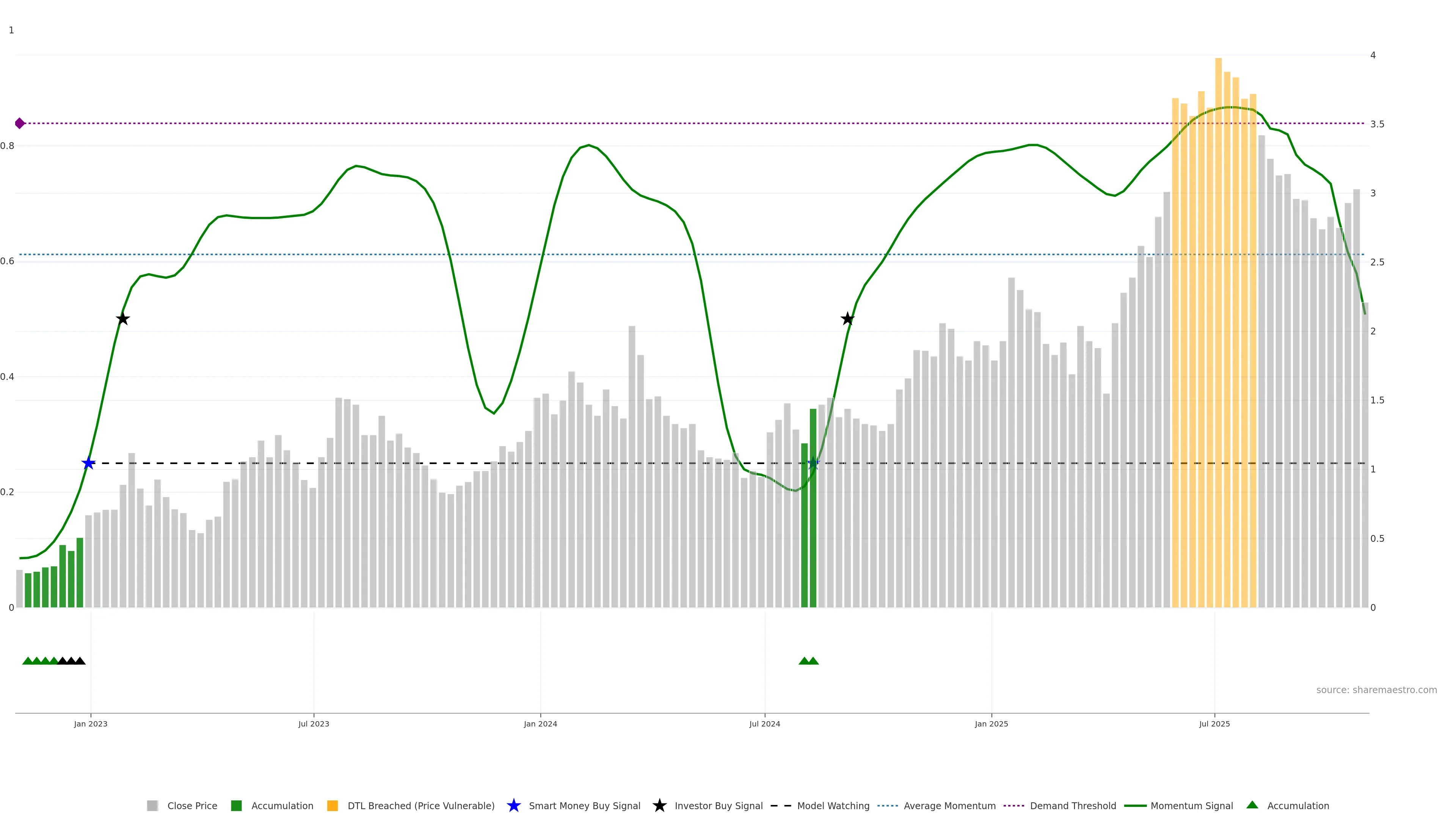1456x819 pixels.
Task: Click the black Investor Buy star in early 2023
Action: coord(122,319)
